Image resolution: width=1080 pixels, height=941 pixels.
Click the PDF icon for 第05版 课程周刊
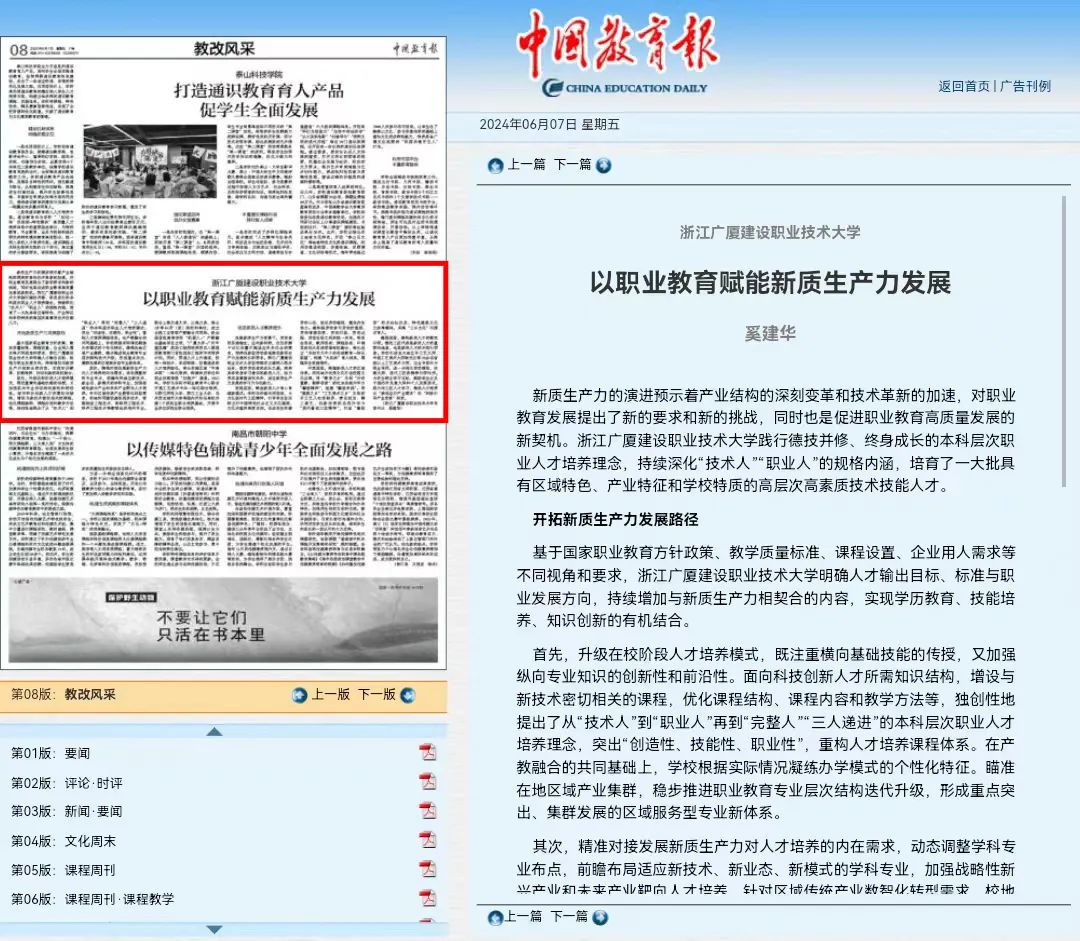[x=427, y=869]
